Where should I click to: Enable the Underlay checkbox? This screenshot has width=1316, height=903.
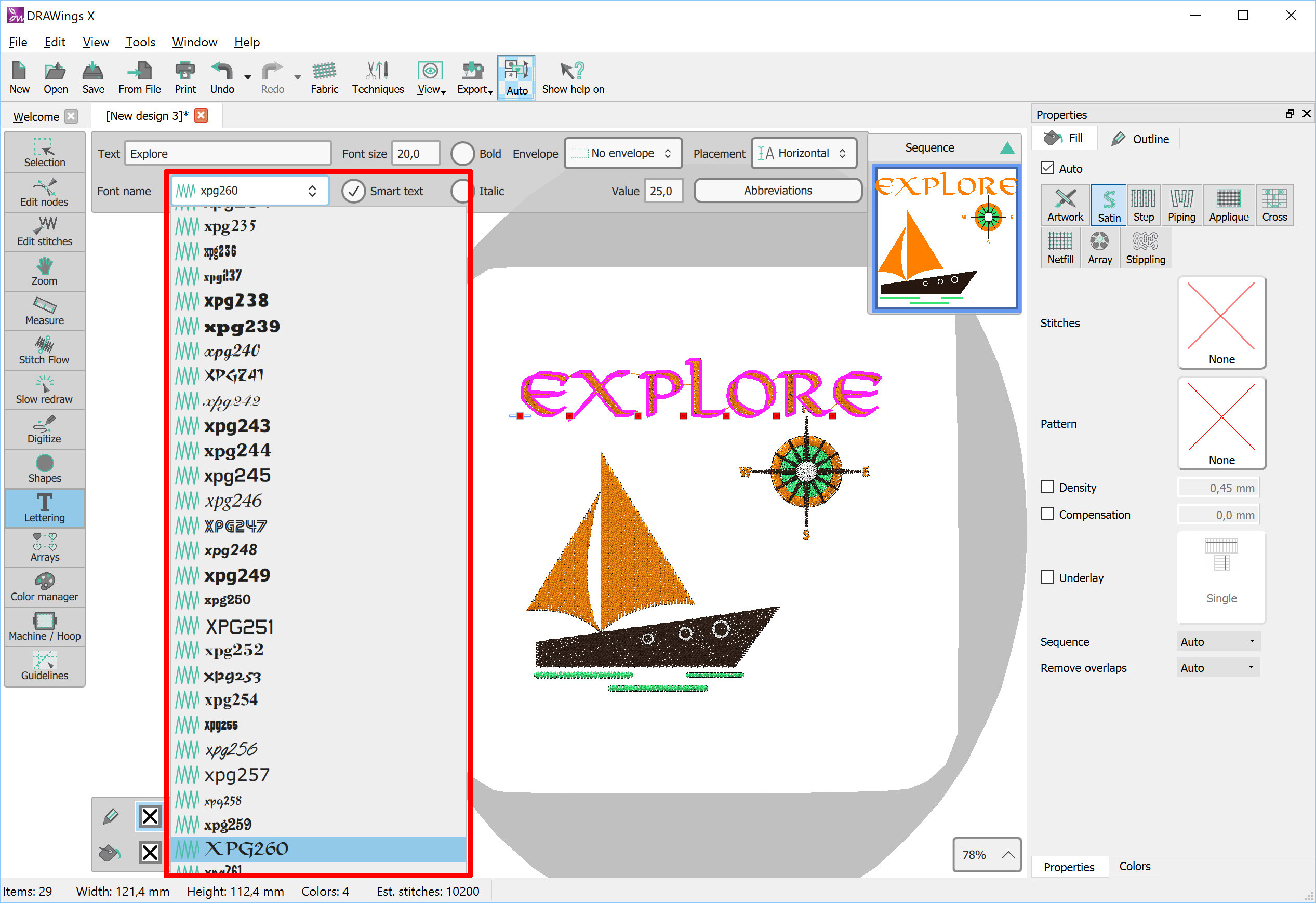[x=1047, y=577]
